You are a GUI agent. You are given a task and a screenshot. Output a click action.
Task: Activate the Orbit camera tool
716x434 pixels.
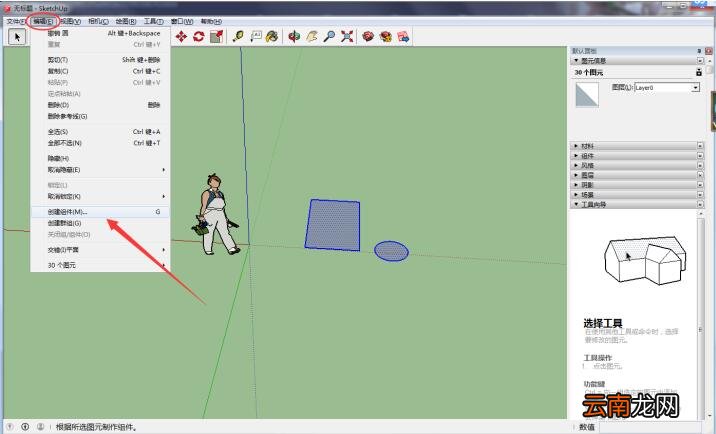(294, 37)
